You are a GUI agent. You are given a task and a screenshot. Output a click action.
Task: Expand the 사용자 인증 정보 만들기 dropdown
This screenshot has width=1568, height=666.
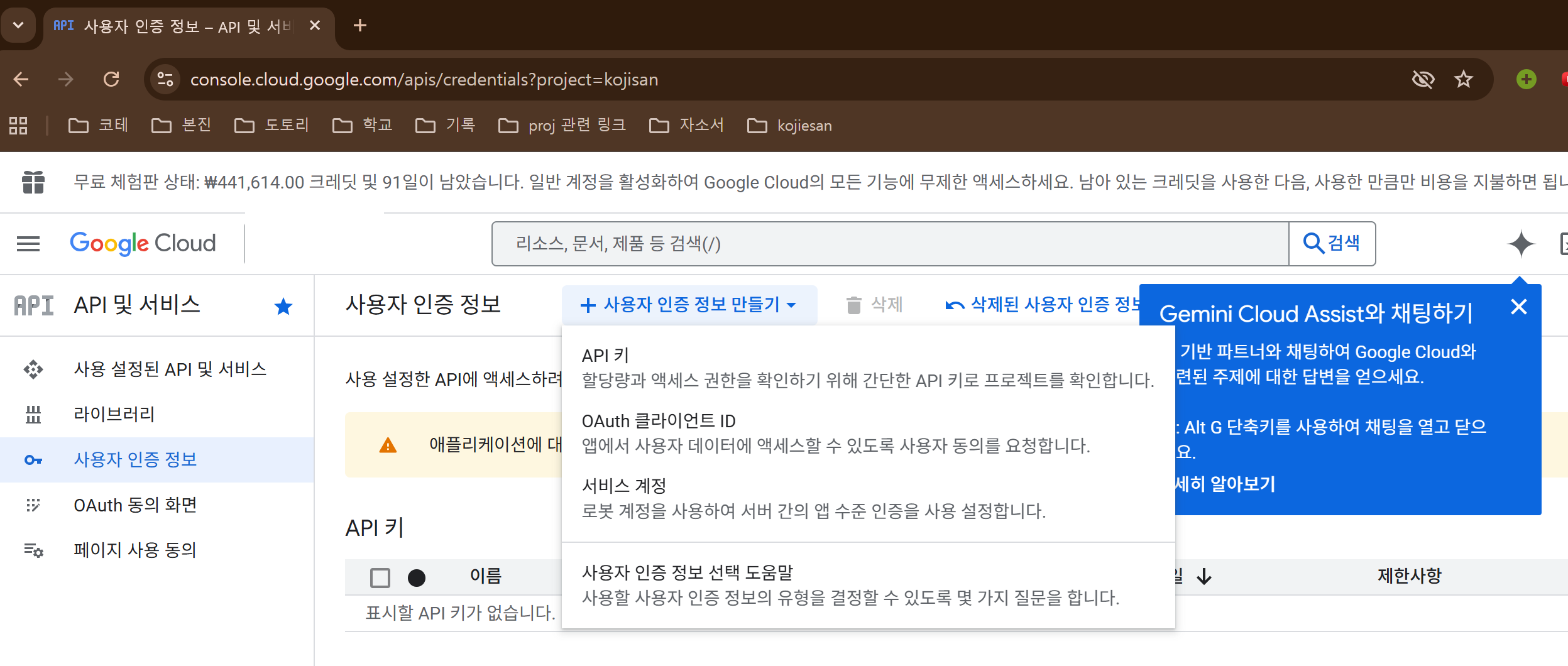coord(689,305)
